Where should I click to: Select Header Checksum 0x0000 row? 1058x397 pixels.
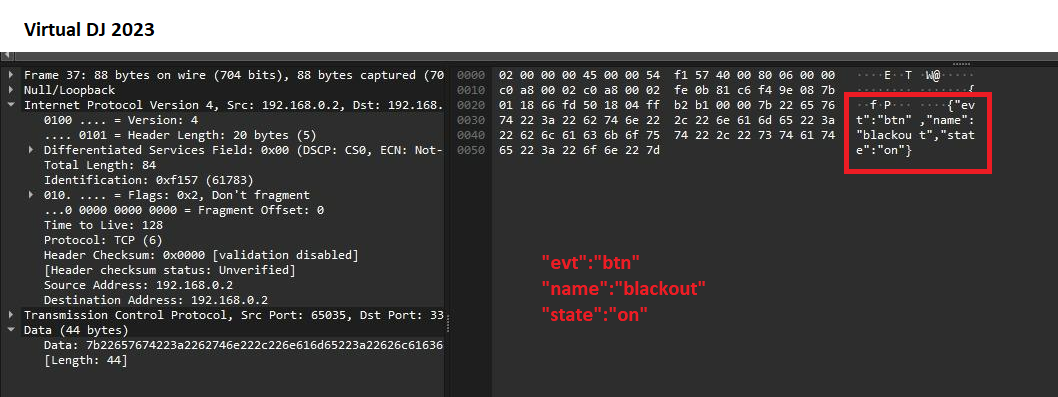[201, 255]
